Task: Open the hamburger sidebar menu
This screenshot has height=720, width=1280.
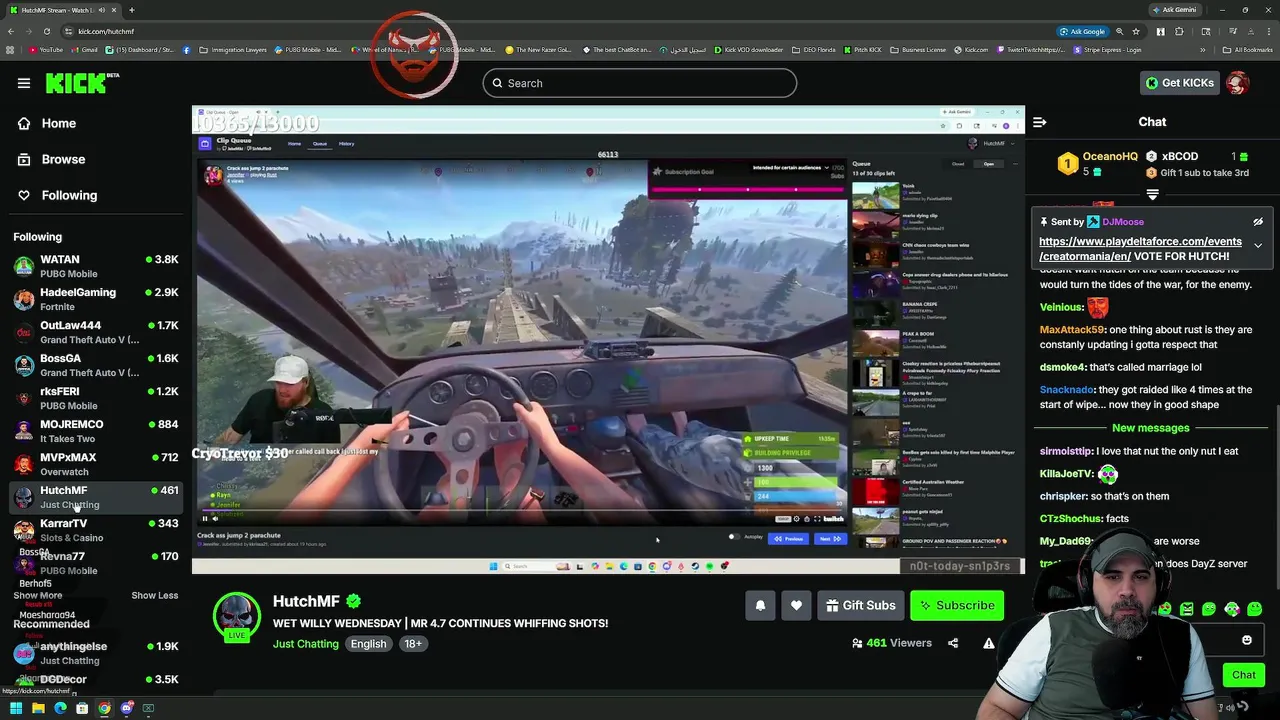Action: pyautogui.click(x=24, y=83)
